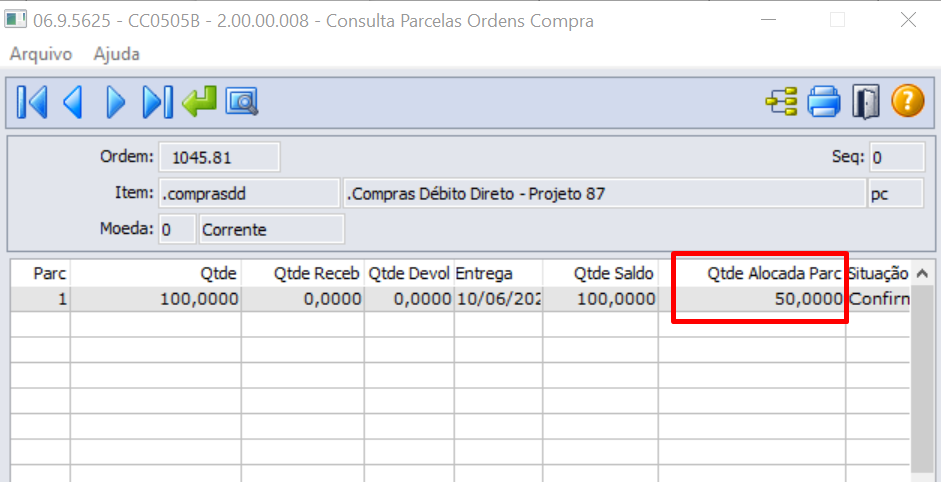The image size is (941, 482).
Task: Click the unit field pc
Action: [x=895, y=194]
